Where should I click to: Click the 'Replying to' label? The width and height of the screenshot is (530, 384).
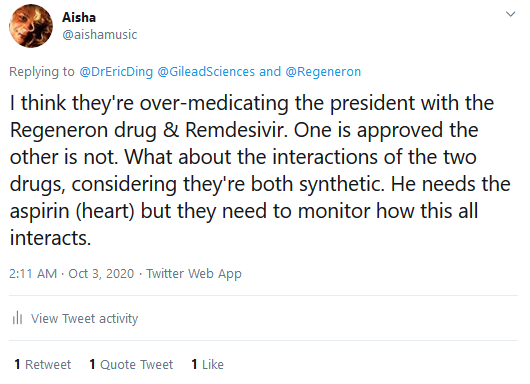click(x=42, y=72)
